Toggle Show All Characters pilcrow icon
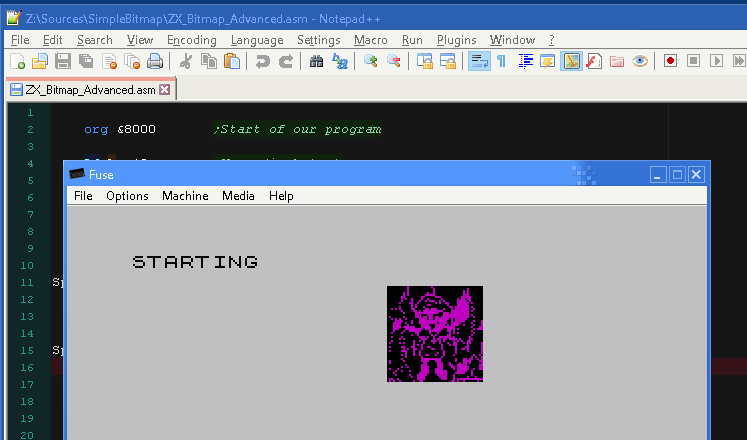The image size is (747, 440). [x=501, y=62]
